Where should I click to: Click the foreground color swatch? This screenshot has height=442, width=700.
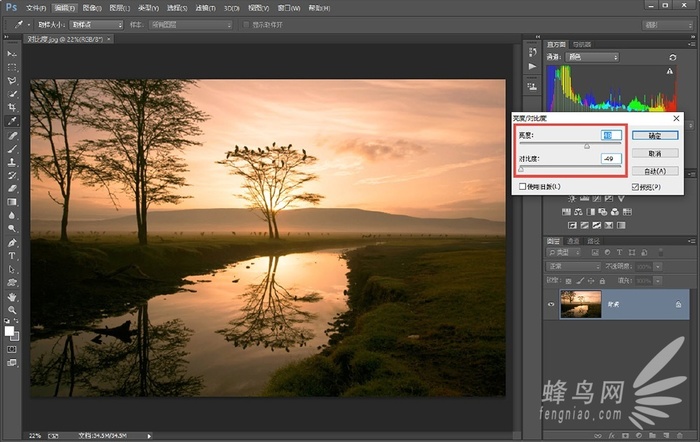click(9, 331)
